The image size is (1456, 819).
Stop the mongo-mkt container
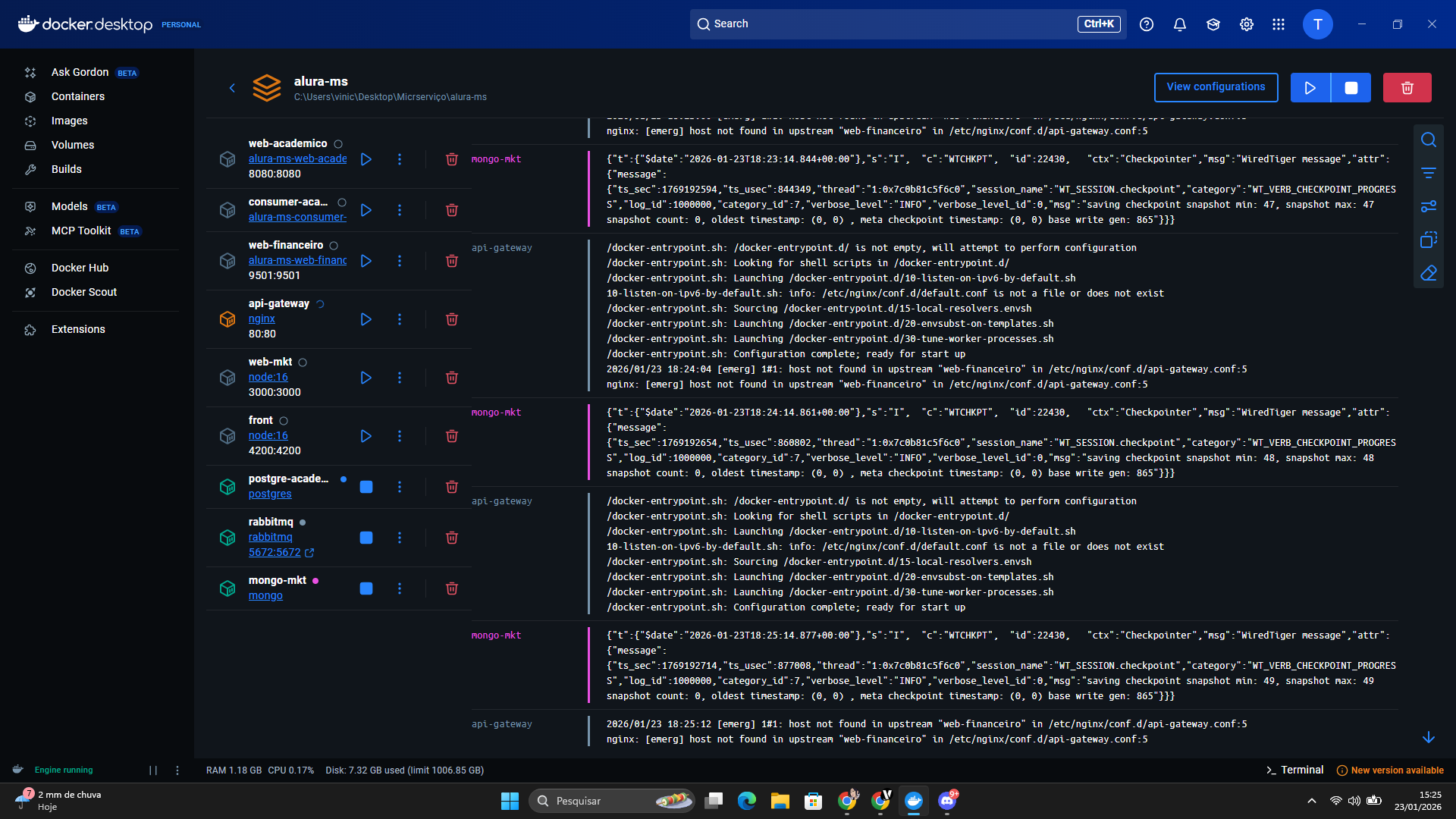pos(366,588)
